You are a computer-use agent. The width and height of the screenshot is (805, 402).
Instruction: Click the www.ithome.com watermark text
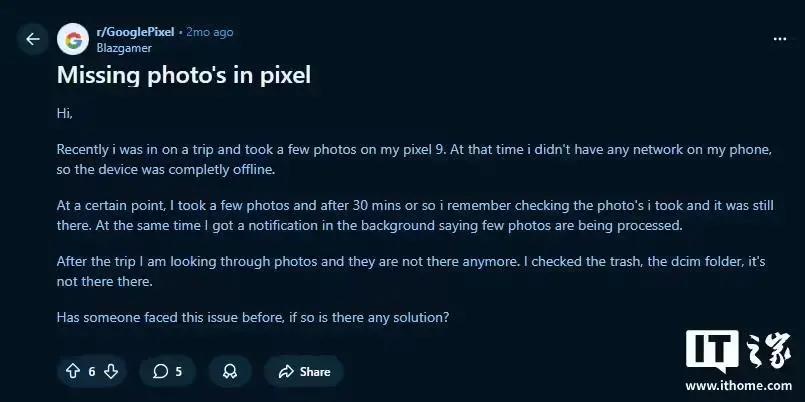[x=738, y=386]
